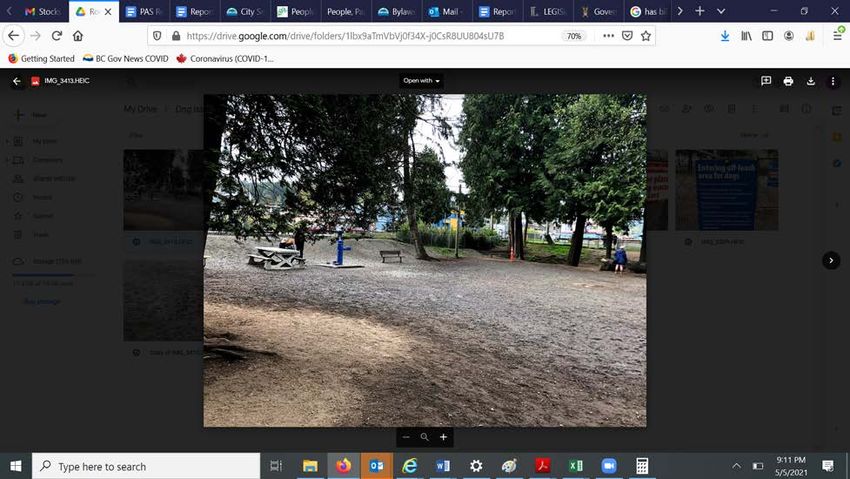Click the site padlock icon

176,36
